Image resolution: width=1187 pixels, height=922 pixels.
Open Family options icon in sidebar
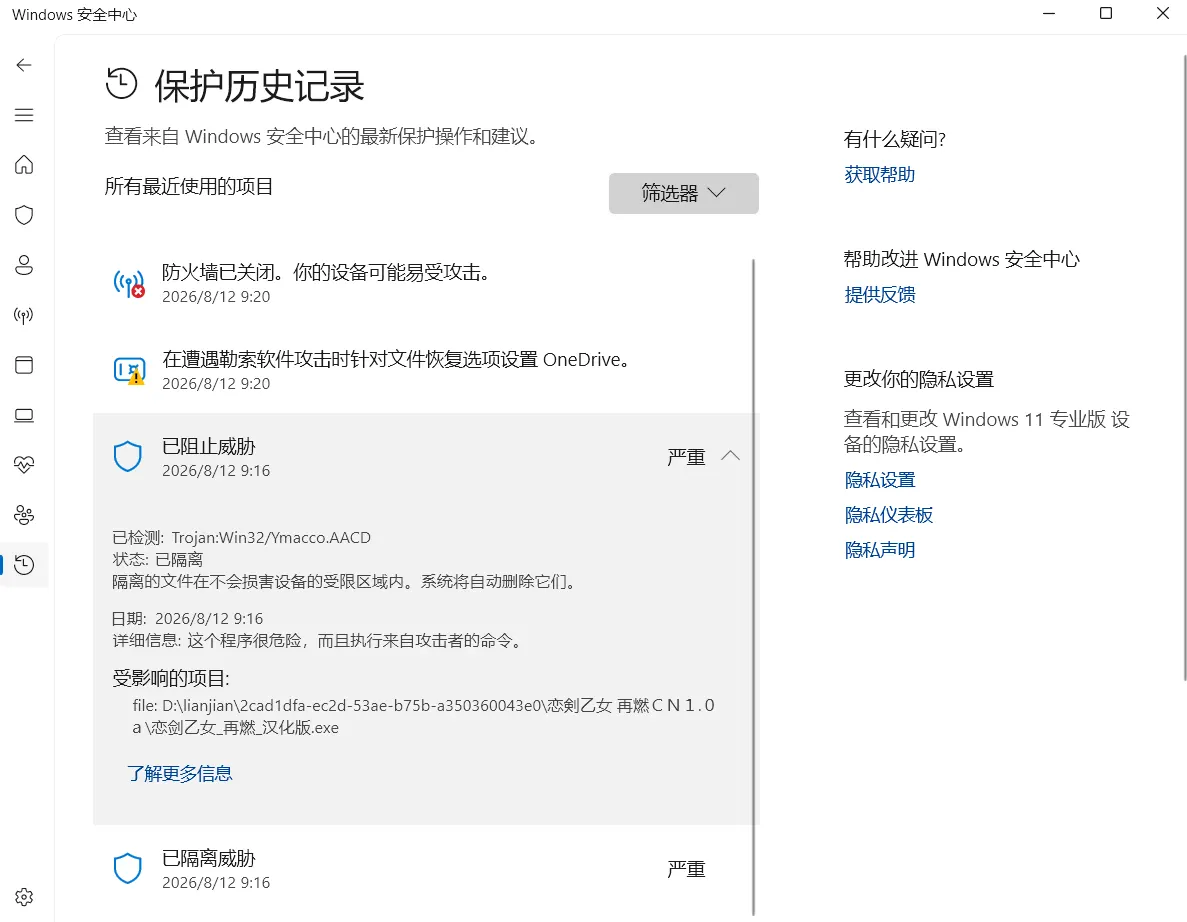click(23, 515)
